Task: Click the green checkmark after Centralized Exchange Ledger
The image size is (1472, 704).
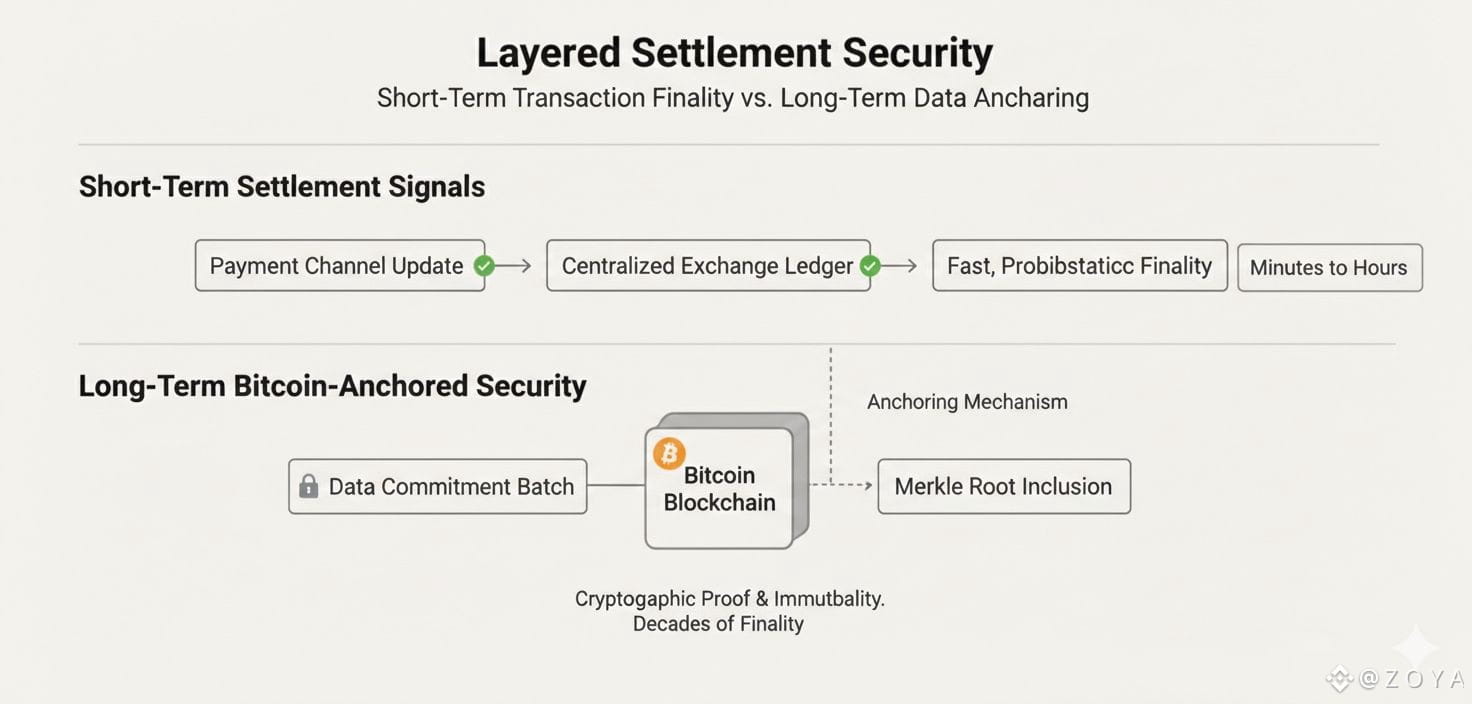Action: pos(870,266)
